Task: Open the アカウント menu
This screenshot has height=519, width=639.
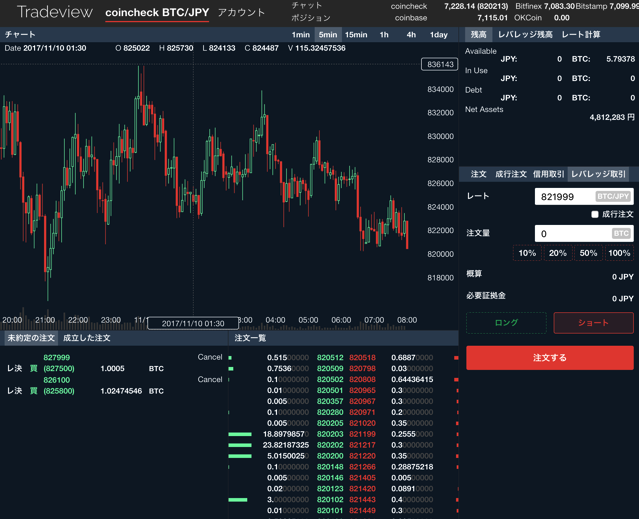Action: point(241,13)
